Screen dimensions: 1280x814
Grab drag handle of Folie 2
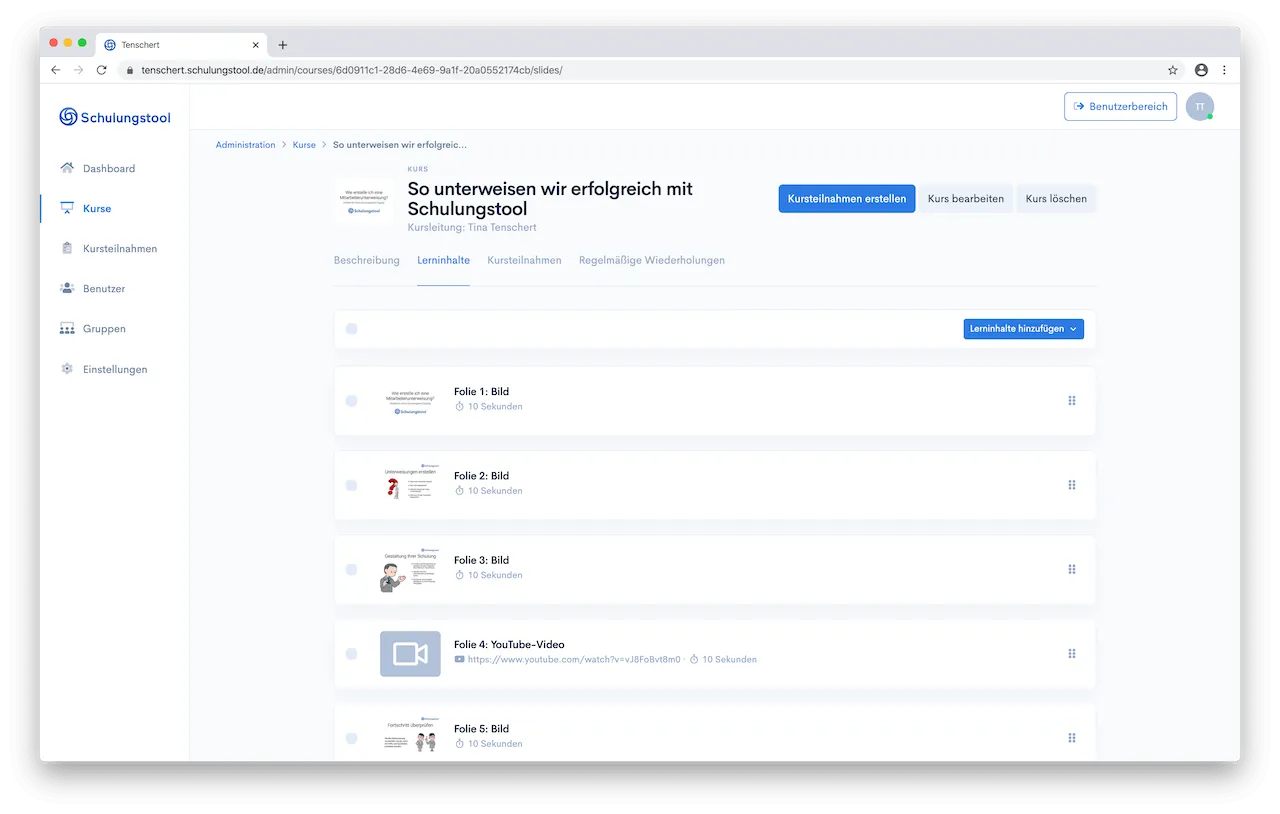point(1072,485)
